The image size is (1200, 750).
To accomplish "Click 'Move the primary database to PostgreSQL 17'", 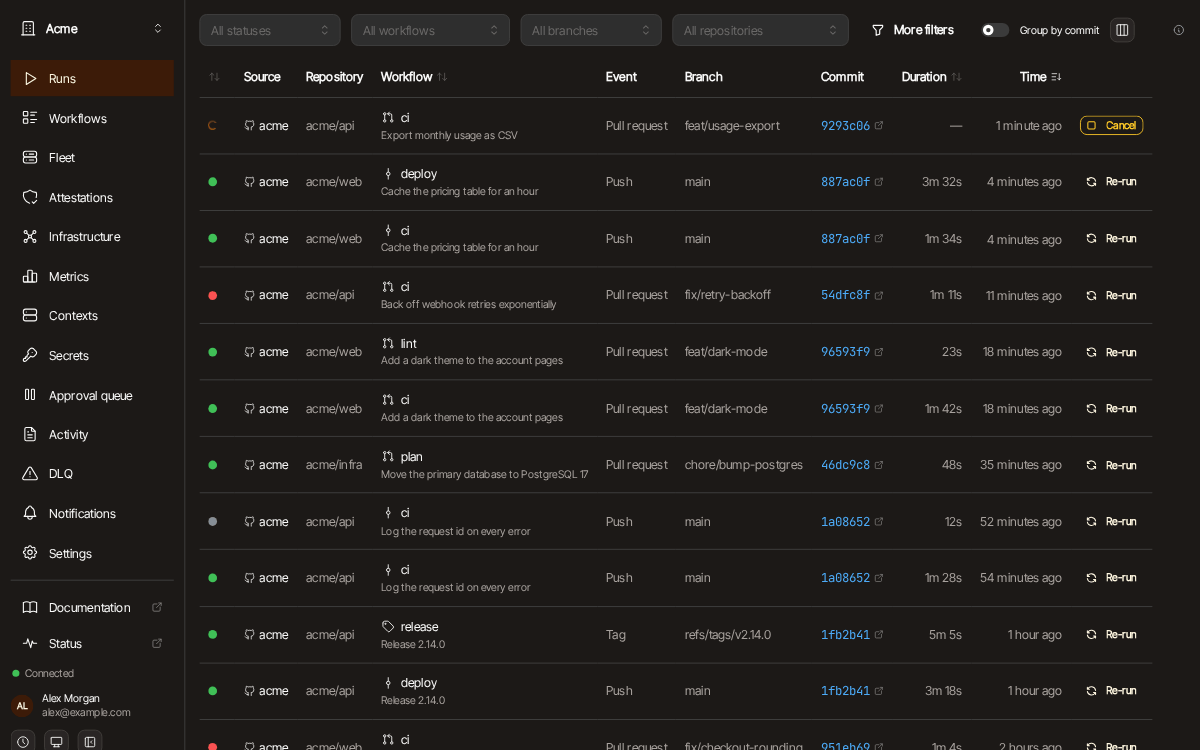I will 484,474.
